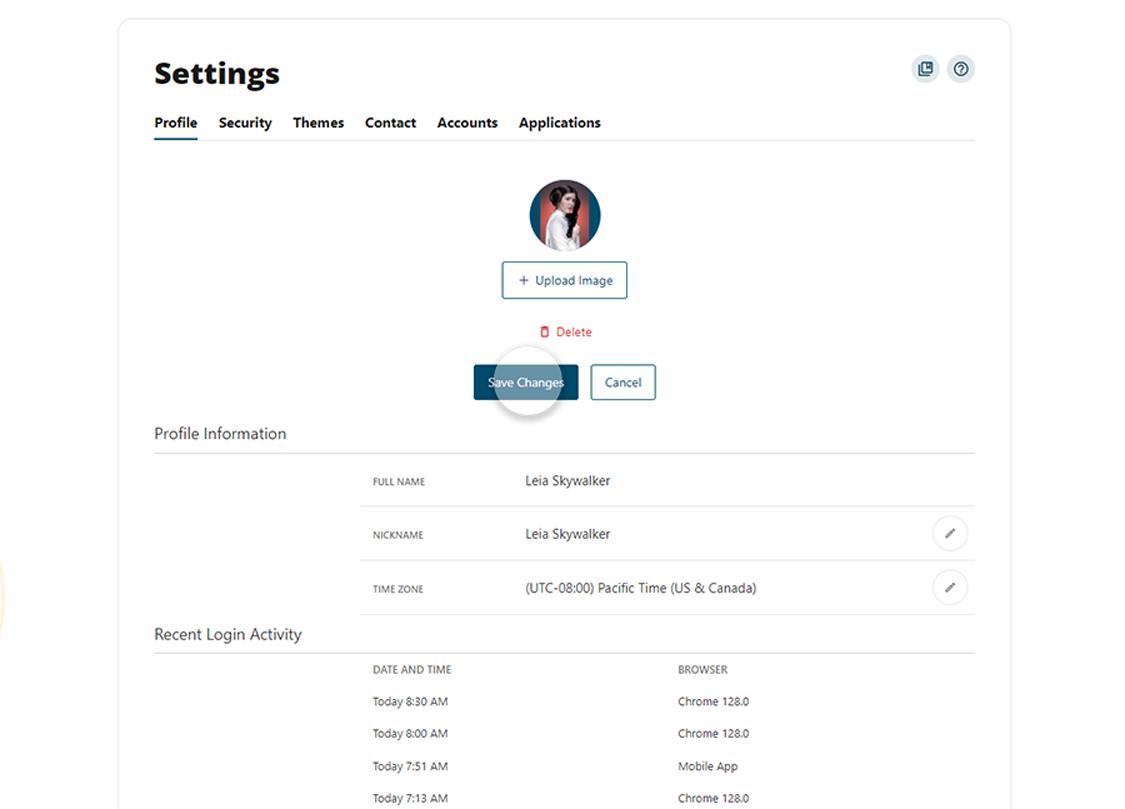
Task: Select the Applications tab
Action: 560,123
